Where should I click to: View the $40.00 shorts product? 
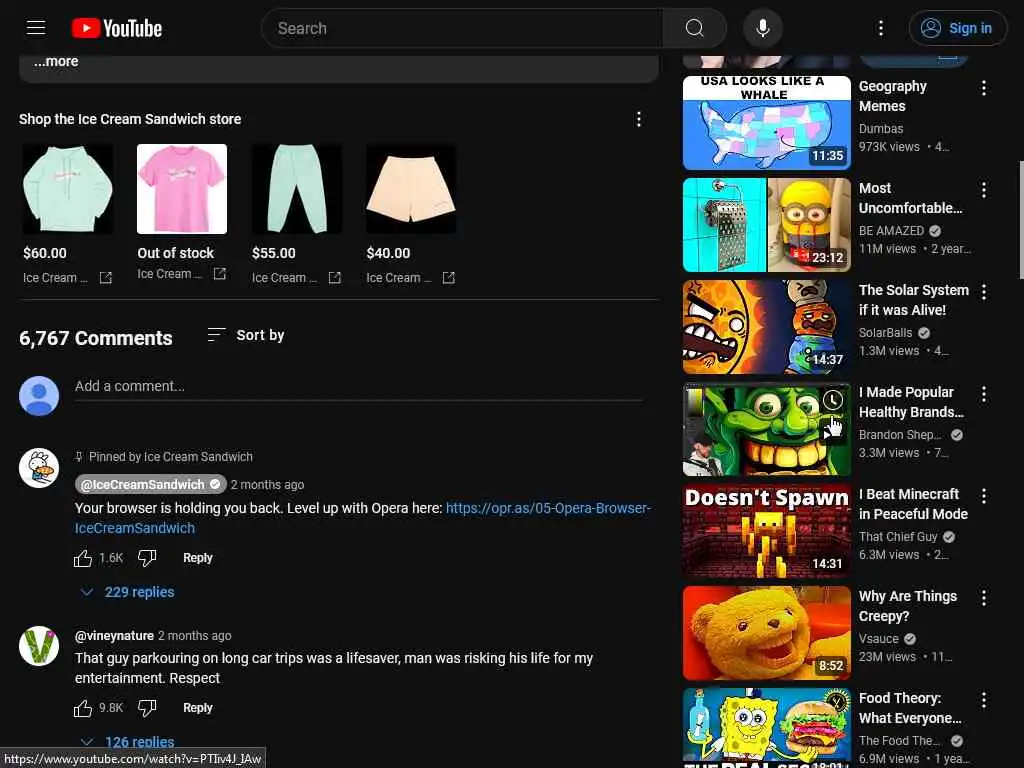(411, 189)
